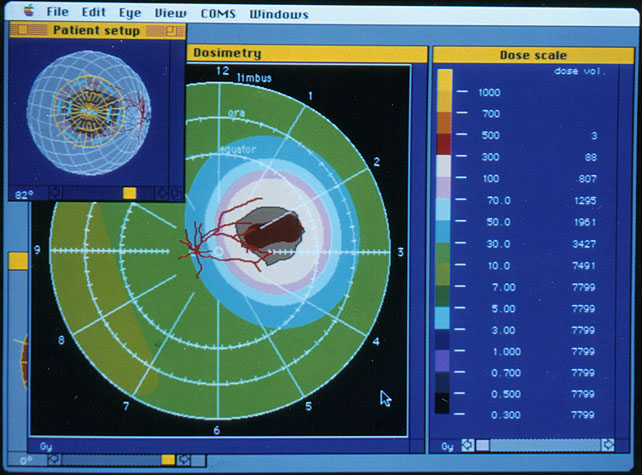The width and height of the screenshot is (642, 475).
Task: Click the yellow Patient setup scroll thumb
Action: pos(129,192)
